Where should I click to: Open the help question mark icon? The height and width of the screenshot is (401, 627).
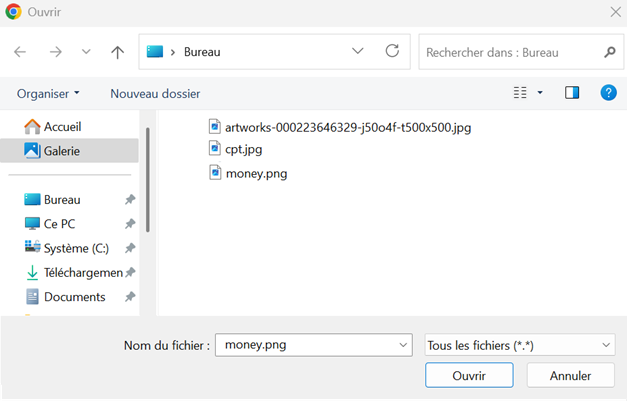pos(607,93)
